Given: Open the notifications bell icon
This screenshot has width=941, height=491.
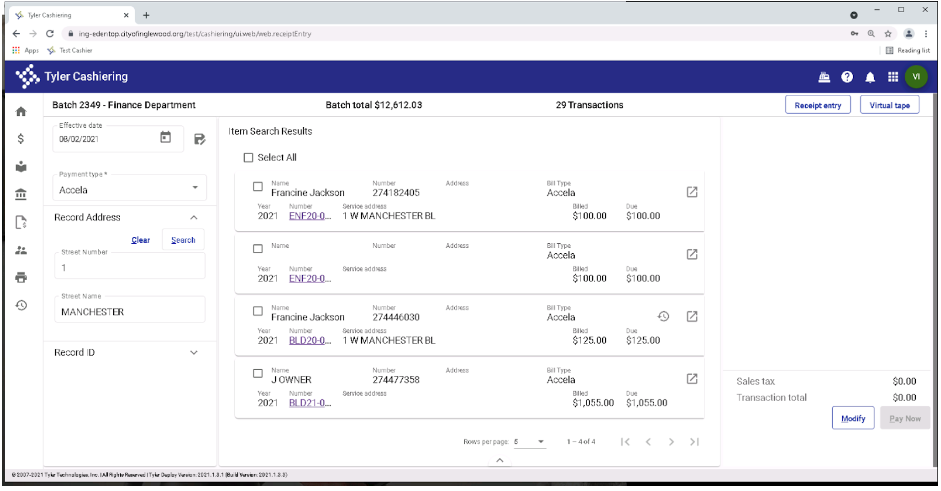Looking at the screenshot, I should [870, 77].
